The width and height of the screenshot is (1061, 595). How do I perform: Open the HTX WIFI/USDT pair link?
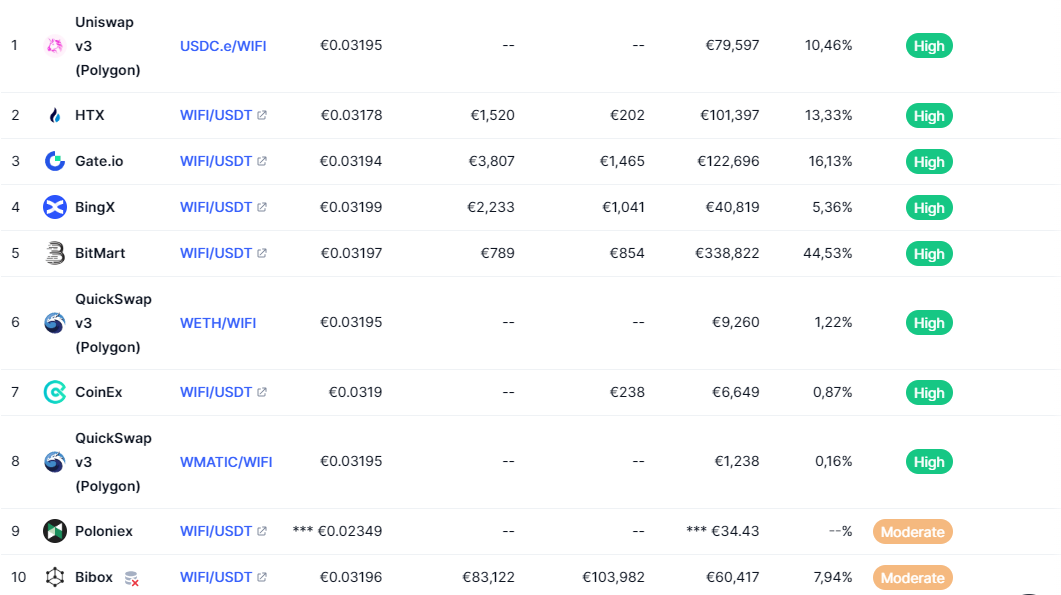[x=216, y=115]
